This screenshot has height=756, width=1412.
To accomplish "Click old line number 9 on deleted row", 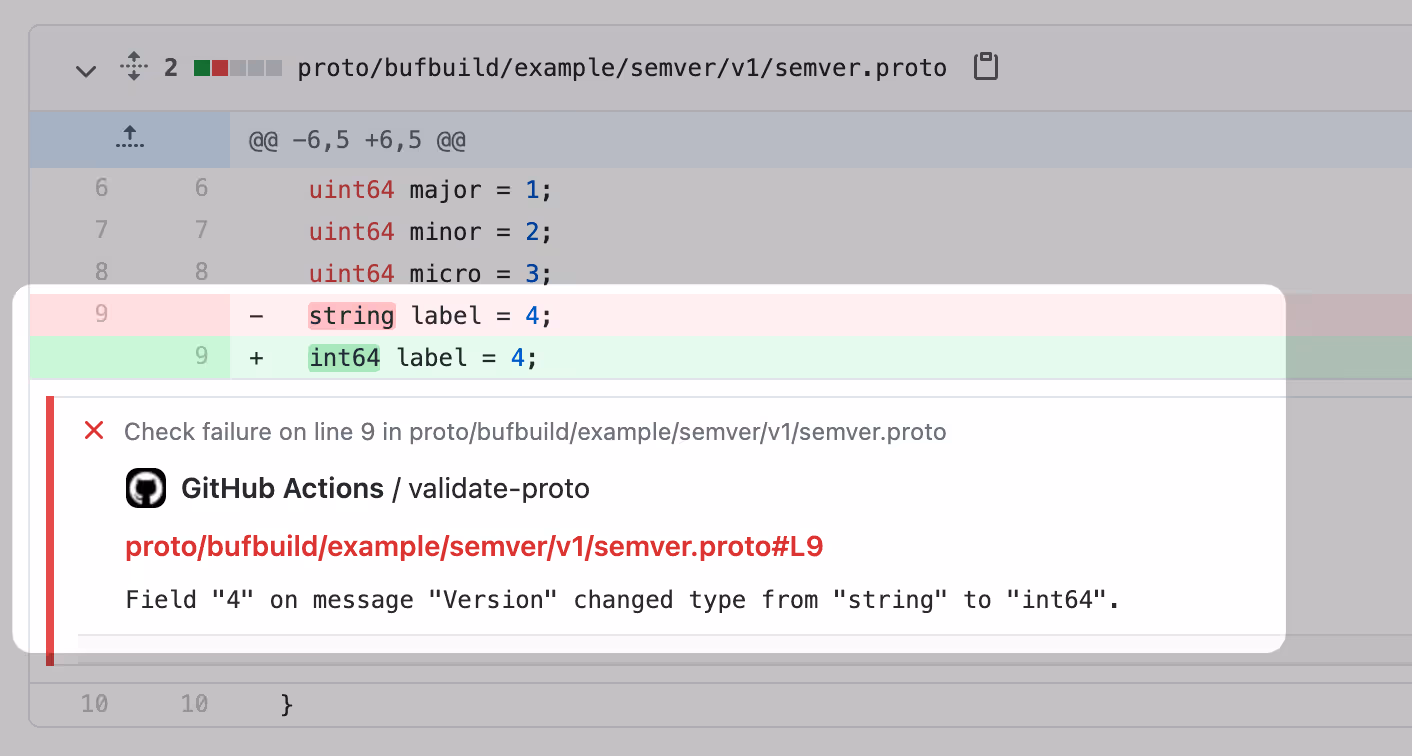I will click(x=101, y=315).
